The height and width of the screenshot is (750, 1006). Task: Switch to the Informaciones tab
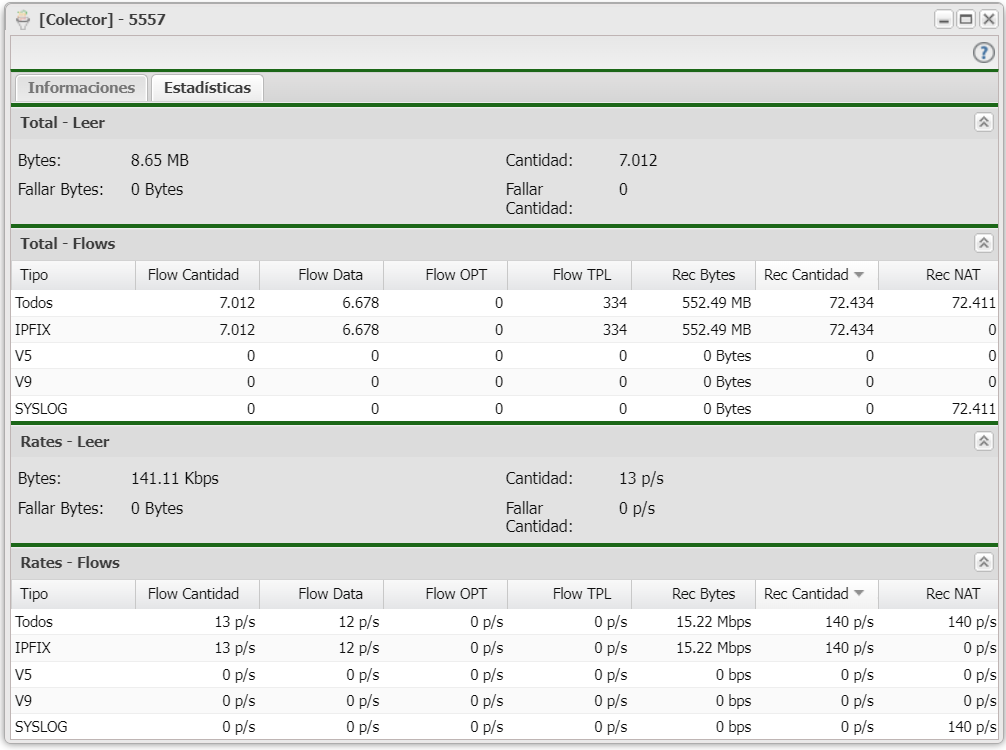click(x=81, y=88)
